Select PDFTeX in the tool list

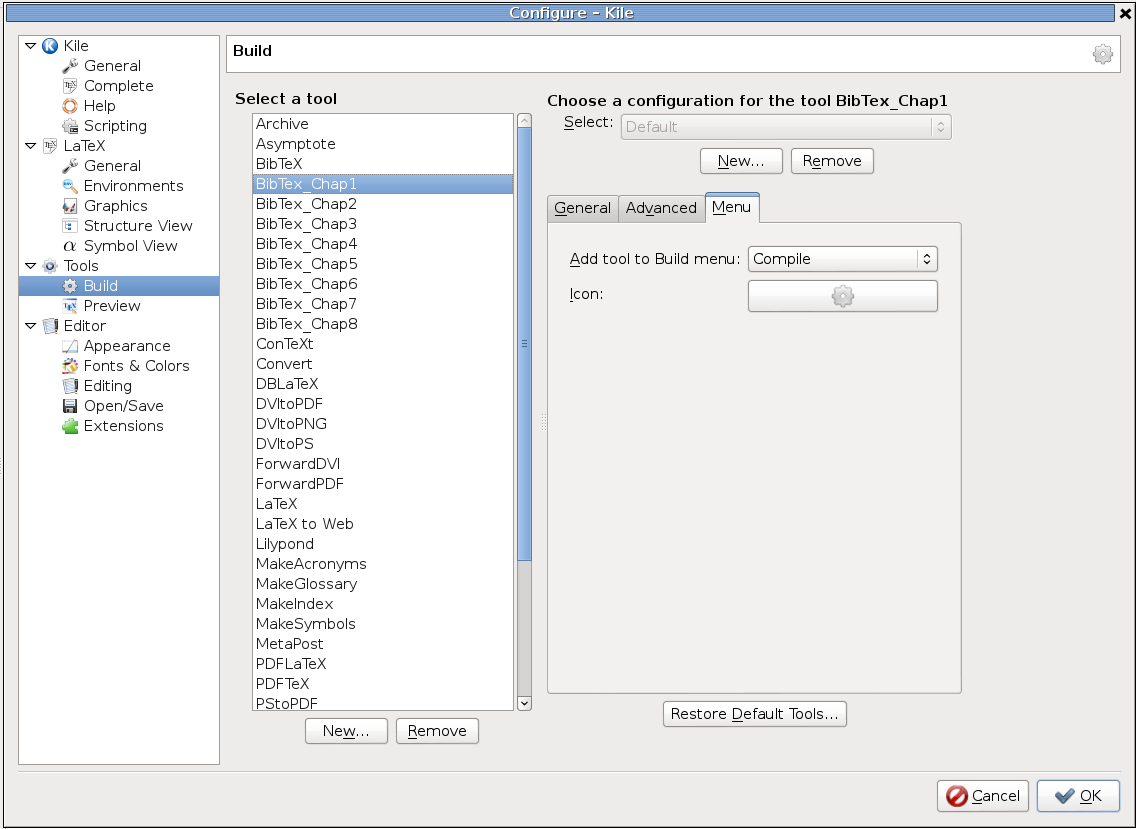point(383,683)
